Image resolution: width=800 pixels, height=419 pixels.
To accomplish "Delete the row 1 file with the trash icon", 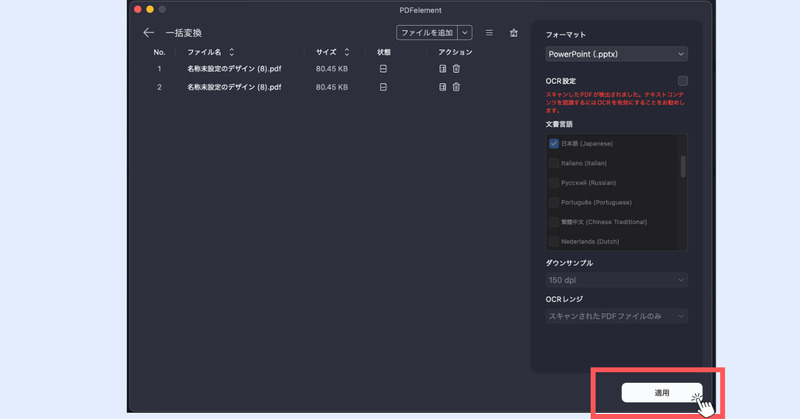I will click(x=456, y=69).
